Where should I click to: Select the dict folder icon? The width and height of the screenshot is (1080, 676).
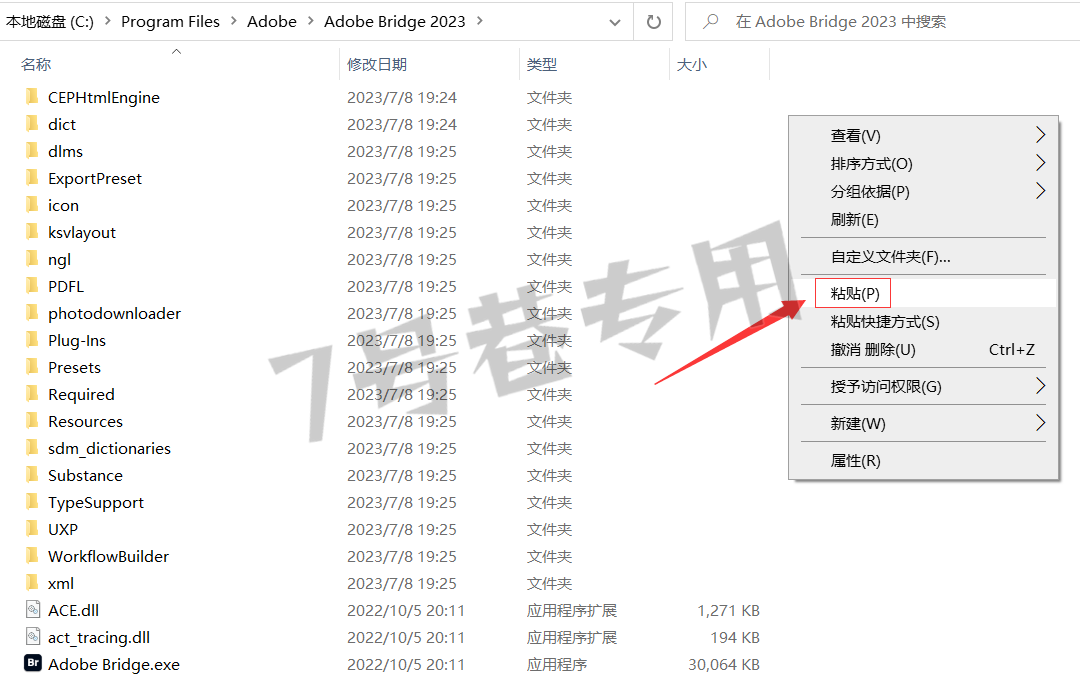click(32, 123)
